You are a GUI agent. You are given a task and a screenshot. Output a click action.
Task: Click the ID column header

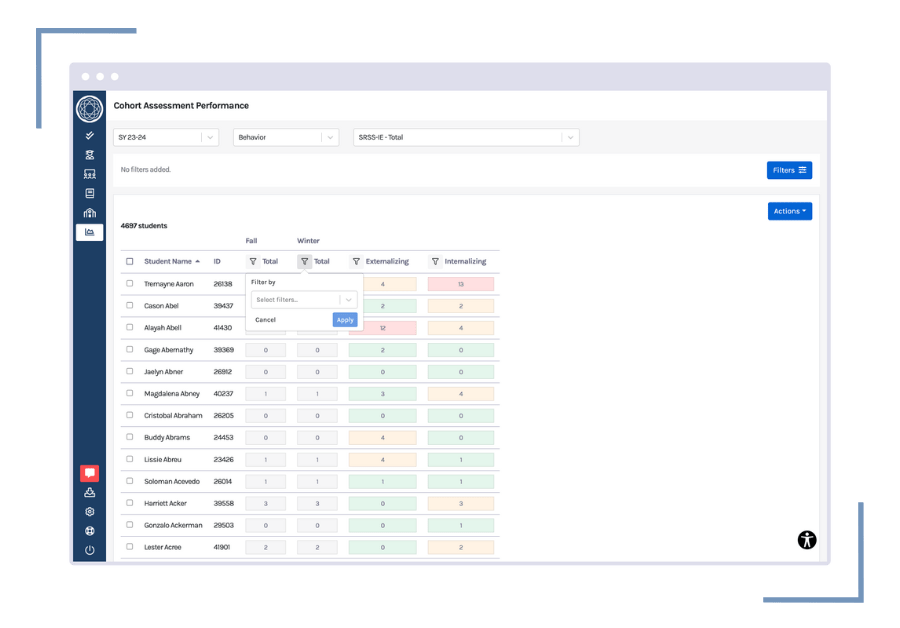click(x=217, y=261)
